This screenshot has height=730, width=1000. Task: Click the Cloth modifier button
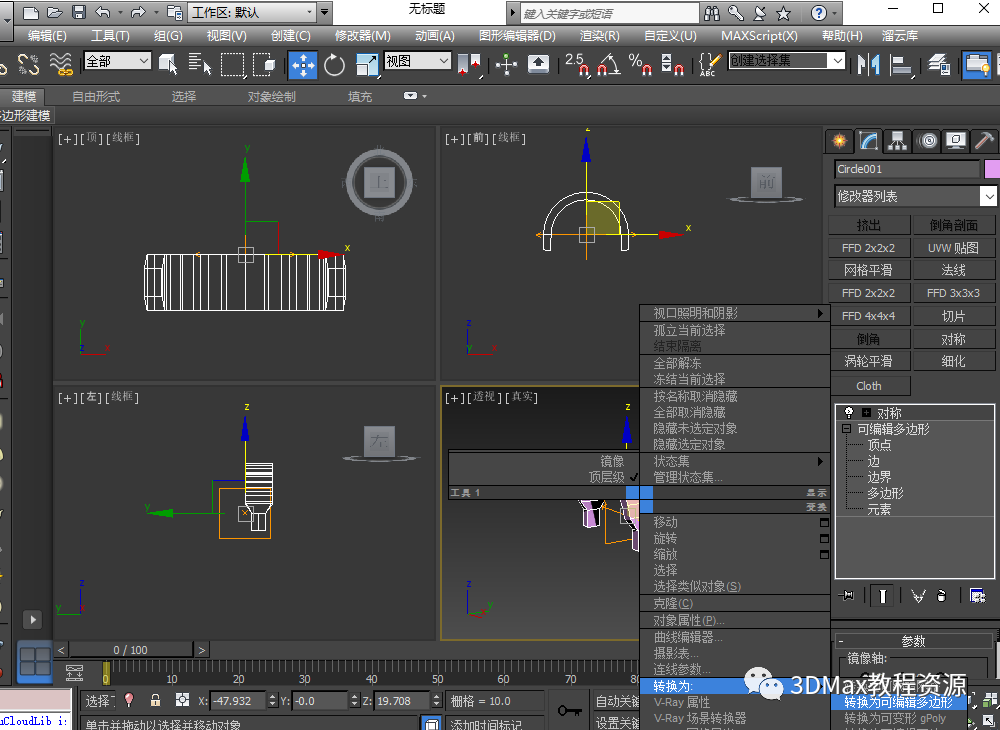(x=869, y=386)
